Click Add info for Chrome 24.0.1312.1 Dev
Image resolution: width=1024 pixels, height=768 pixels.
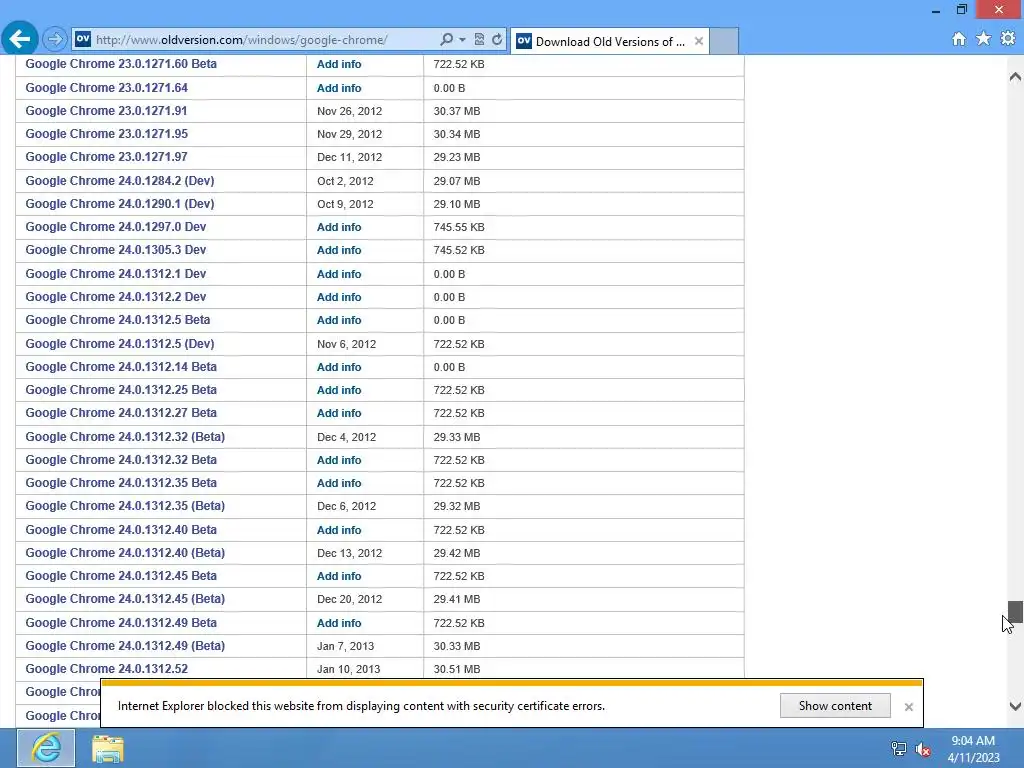(339, 274)
